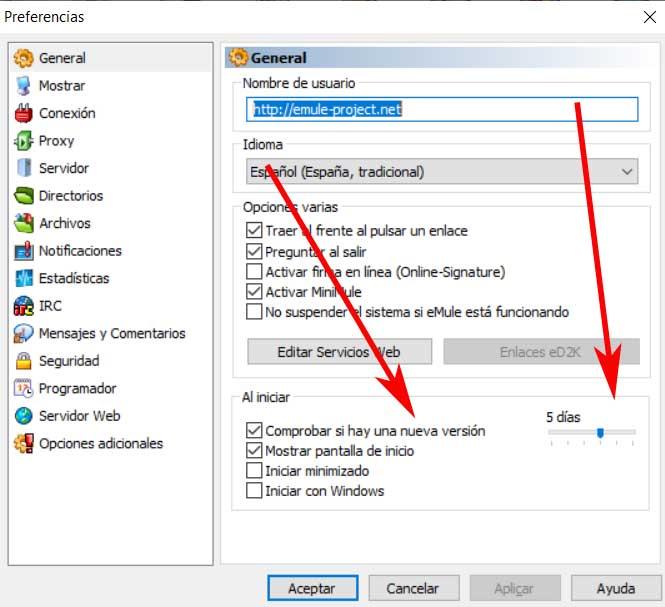Select the Notificaciones label in sidebar

click(80, 251)
